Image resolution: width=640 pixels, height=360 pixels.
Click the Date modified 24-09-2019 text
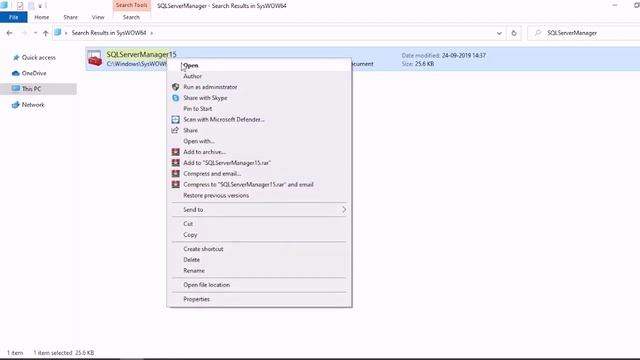[x=444, y=55]
